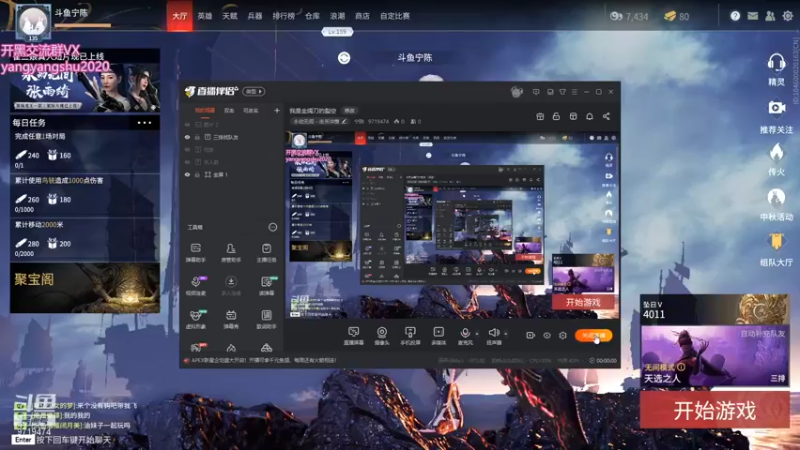Open the gift box icon in the stream header

pyautogui.click(x=540, y=116)
